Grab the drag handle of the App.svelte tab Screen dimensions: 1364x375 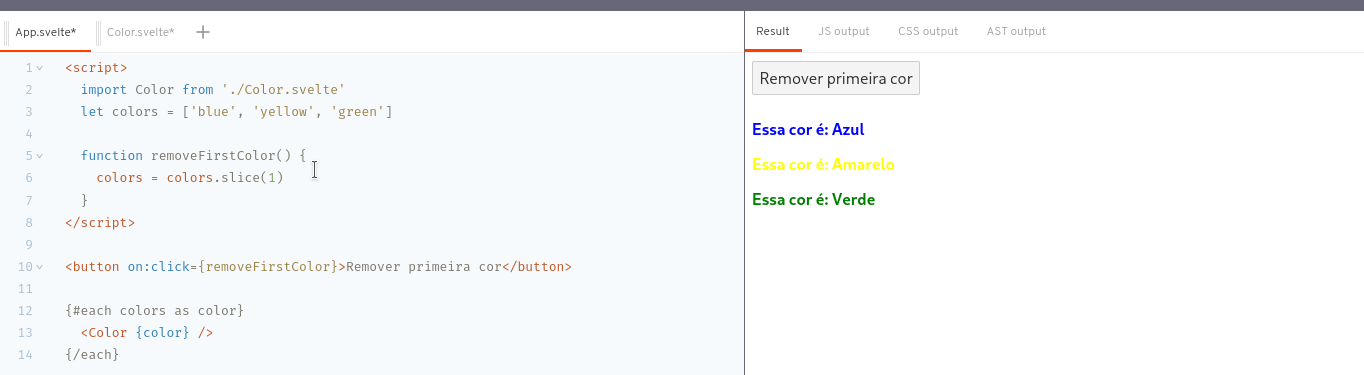7,32
